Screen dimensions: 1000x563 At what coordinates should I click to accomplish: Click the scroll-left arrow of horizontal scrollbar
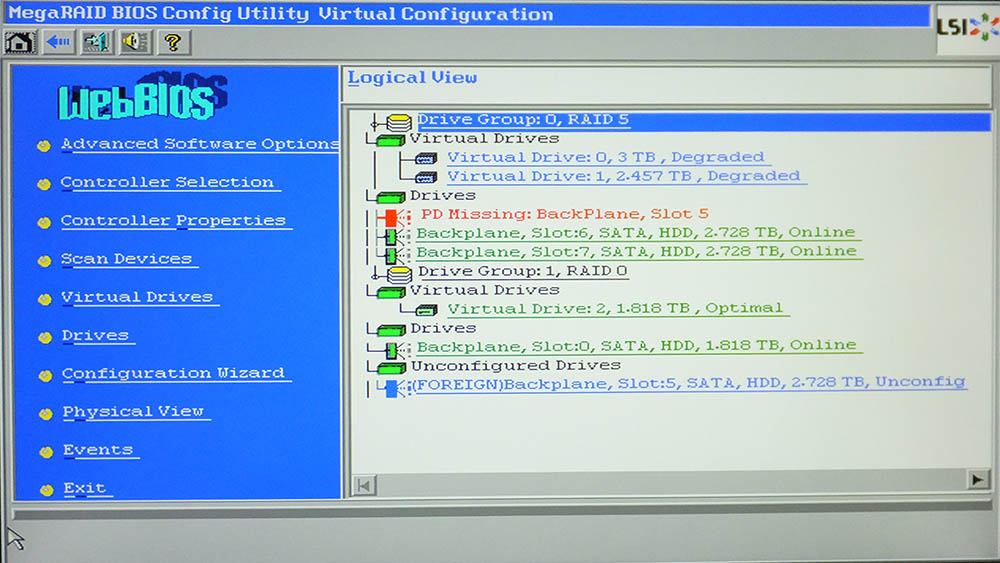click(364, 486)
